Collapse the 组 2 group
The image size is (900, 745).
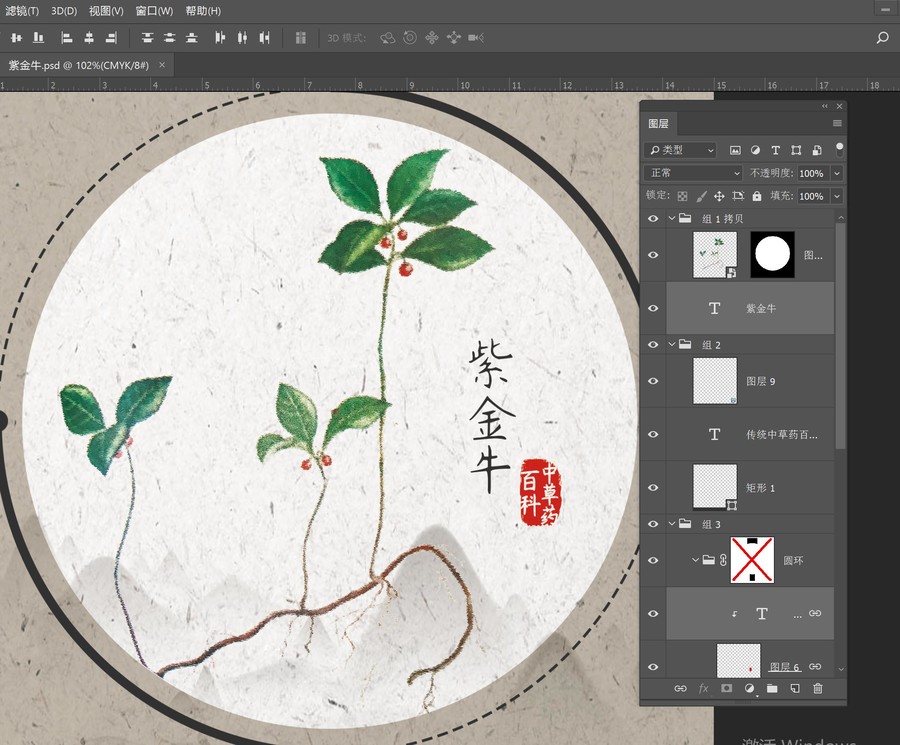[672, 344]
